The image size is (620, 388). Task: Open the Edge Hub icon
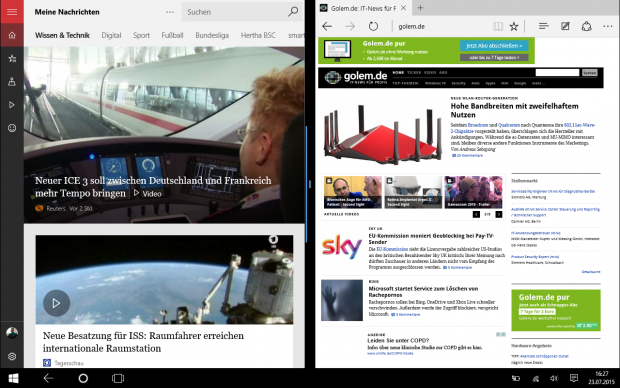pos(544,26)
